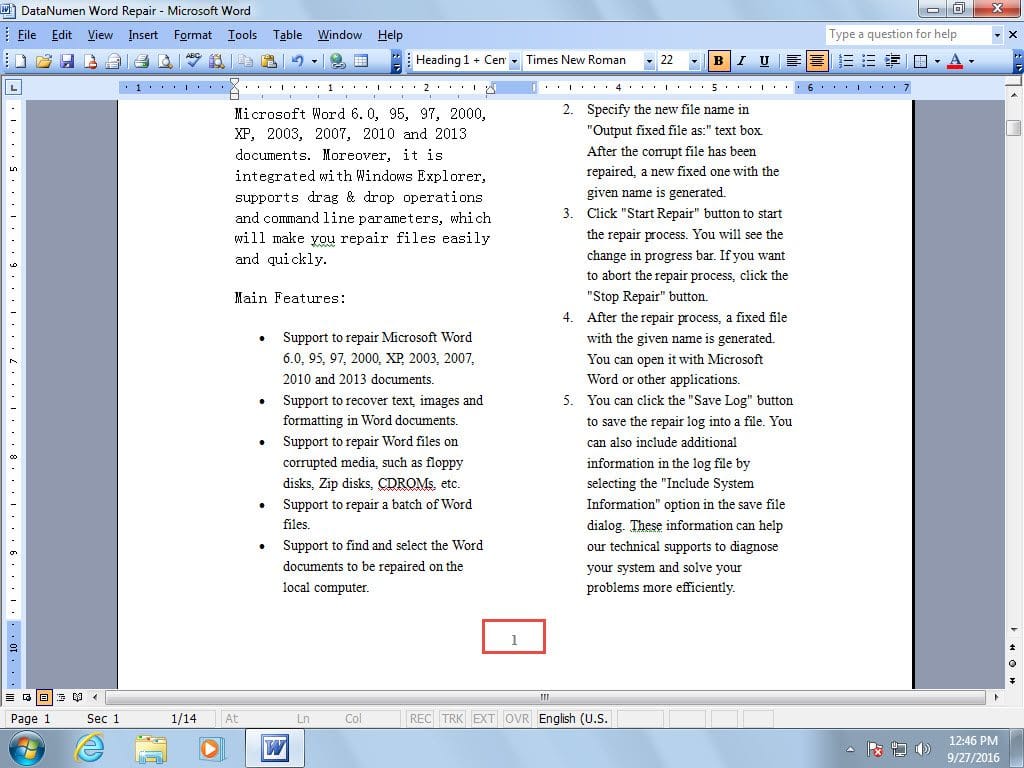This screenshot has height=768, width=1024.
Task: Save the document using the Save icon
Action: point(67,60)
